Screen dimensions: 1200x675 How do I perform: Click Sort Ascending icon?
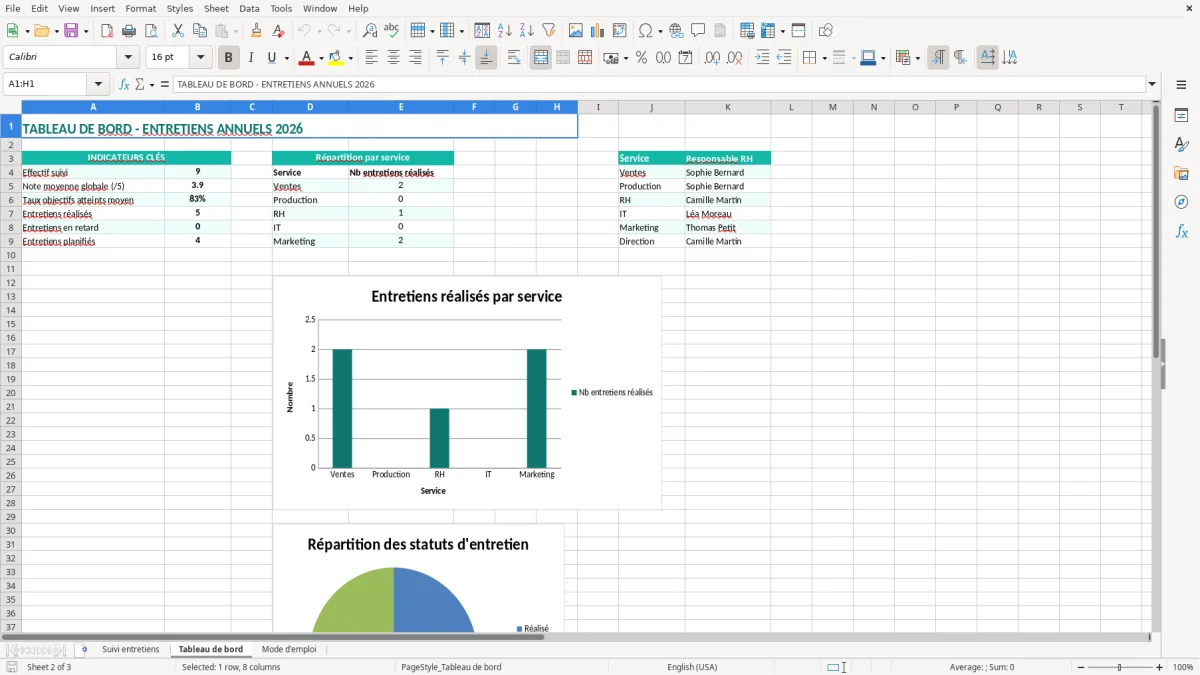[x=504, y=31]
